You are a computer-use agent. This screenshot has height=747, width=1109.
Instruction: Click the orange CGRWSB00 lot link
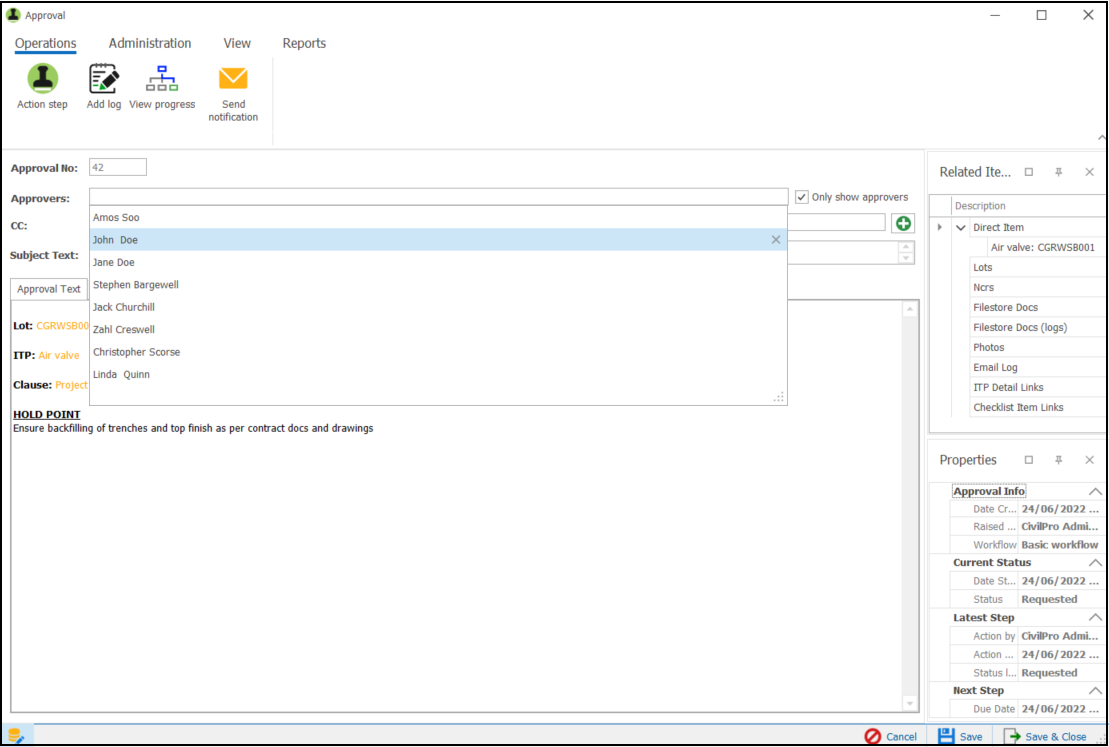(62, 326)
